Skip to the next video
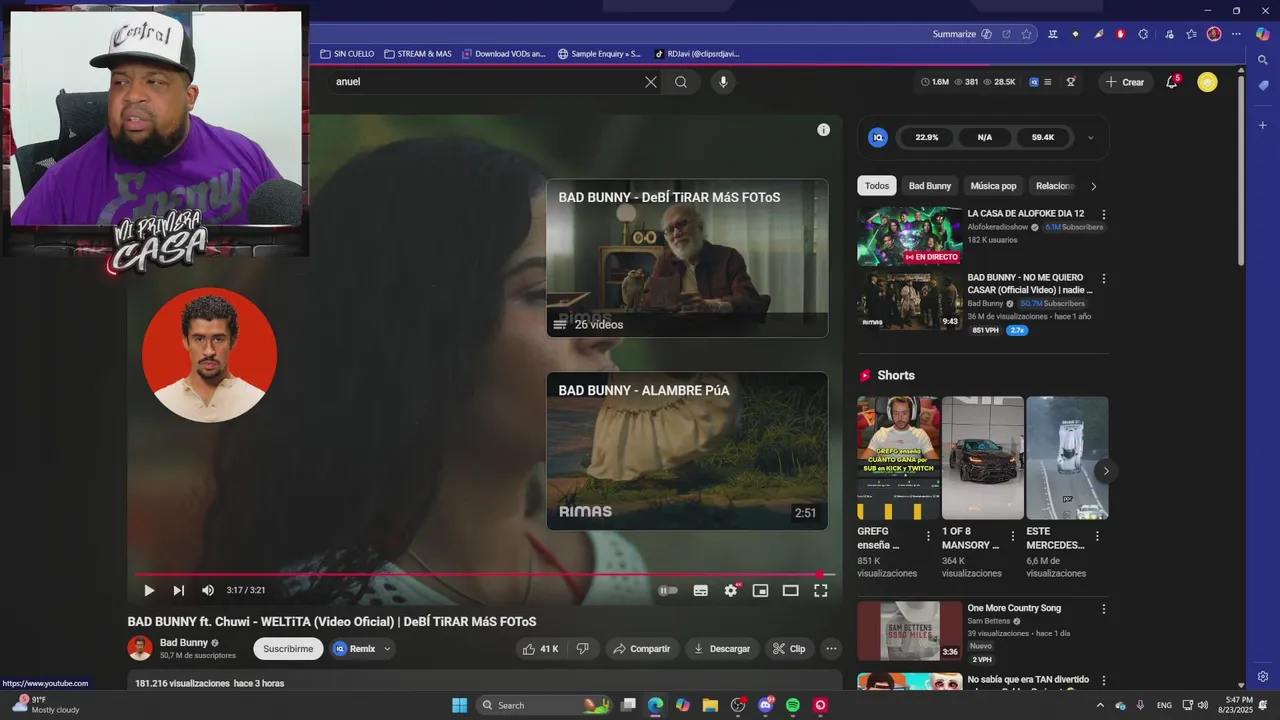This screenshot has width=1280, height=720. pyautogui.click(x=178, y=590)
